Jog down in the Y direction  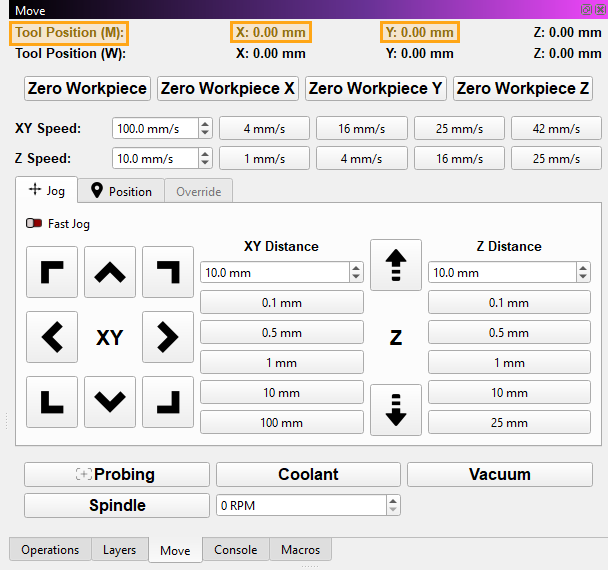(x=110, y=401)
